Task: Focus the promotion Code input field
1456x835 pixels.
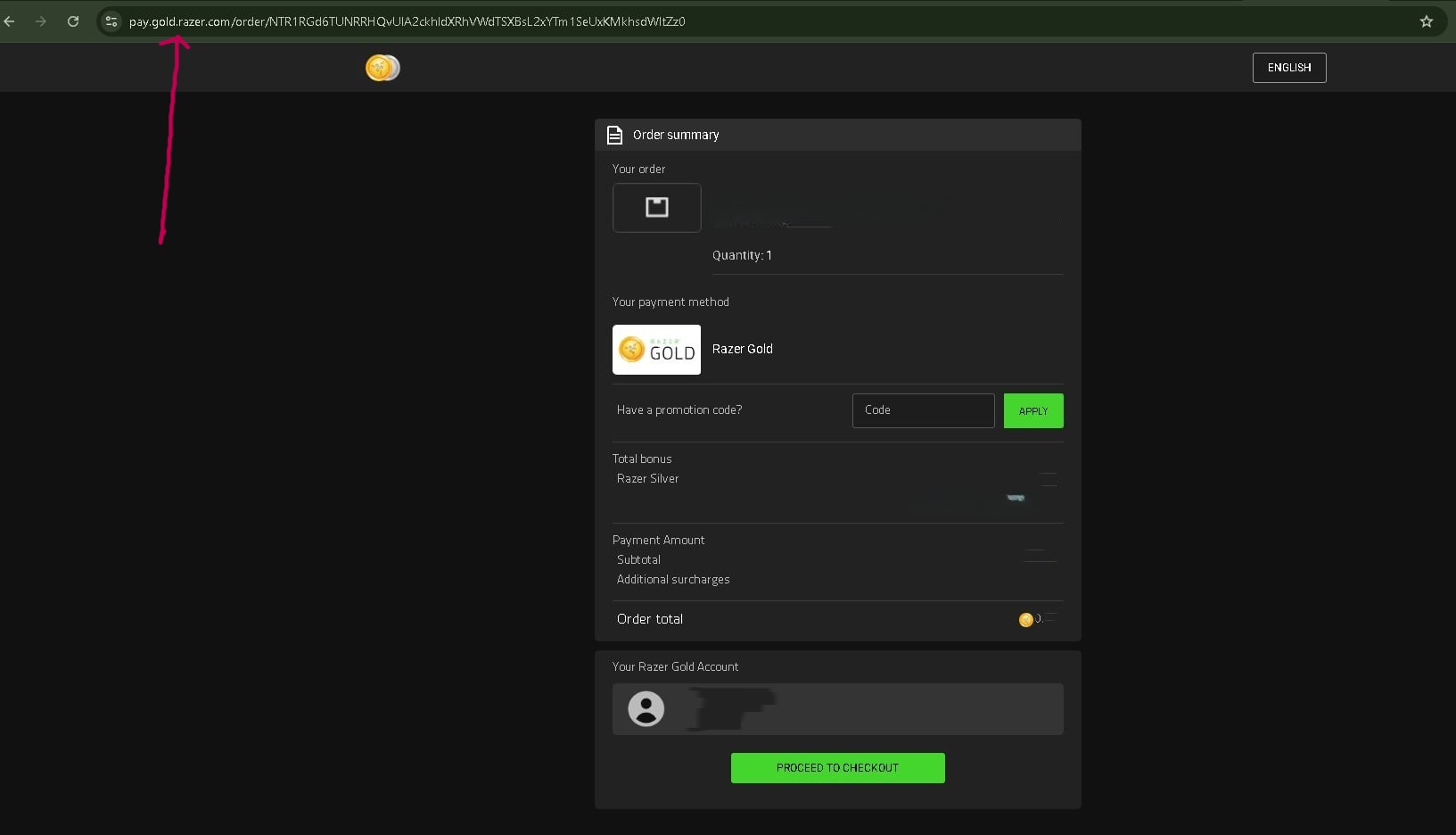Action: click(924, 410)
